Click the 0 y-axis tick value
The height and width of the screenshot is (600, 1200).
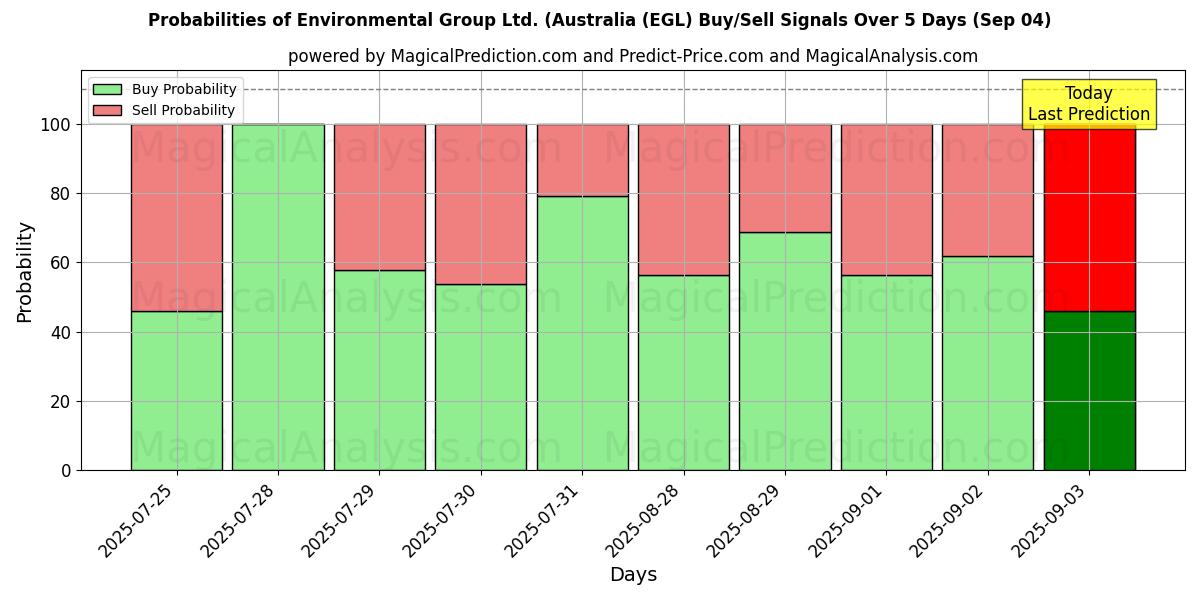66,471
